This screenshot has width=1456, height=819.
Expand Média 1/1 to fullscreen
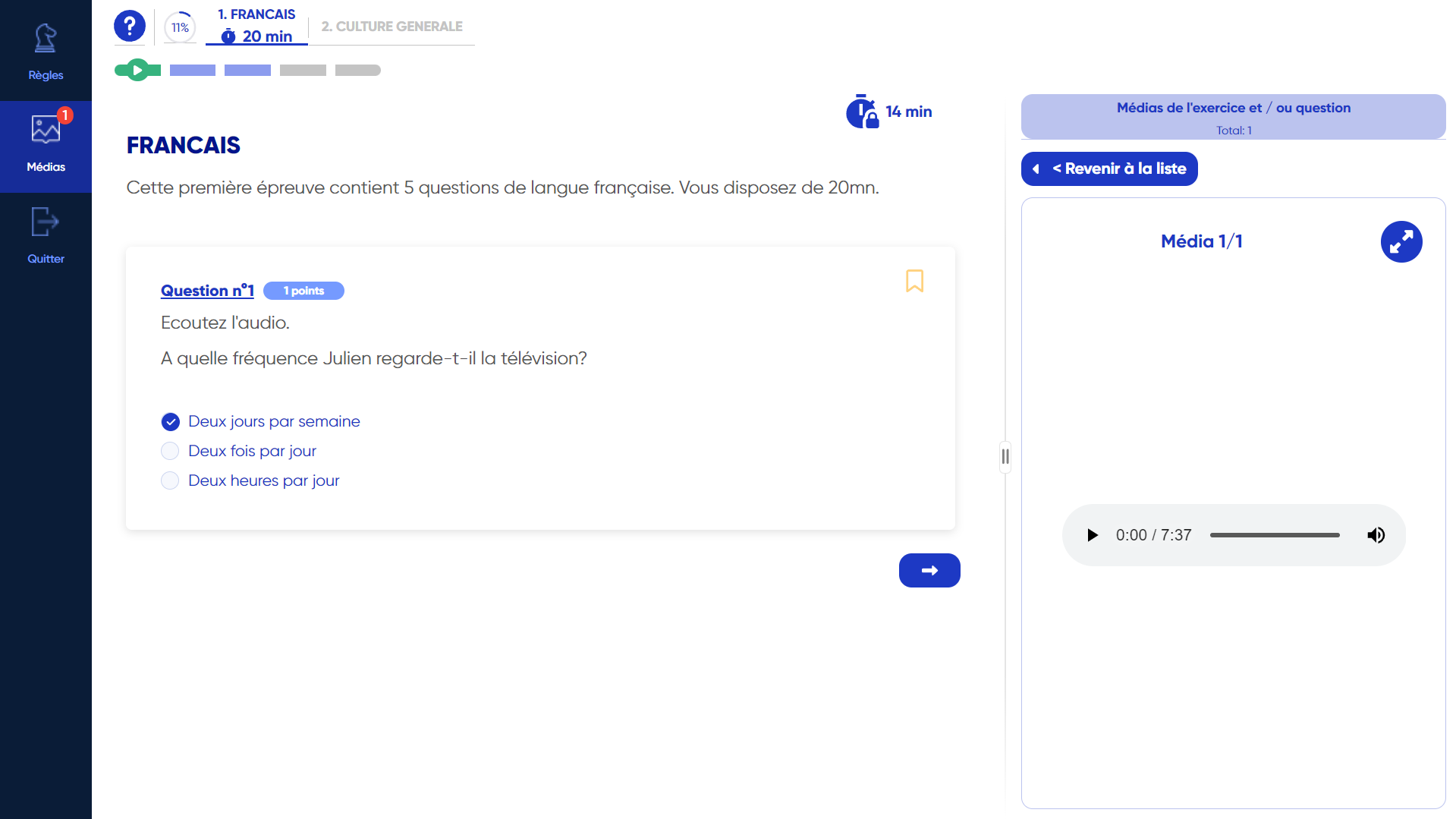tap(1401, 241)
